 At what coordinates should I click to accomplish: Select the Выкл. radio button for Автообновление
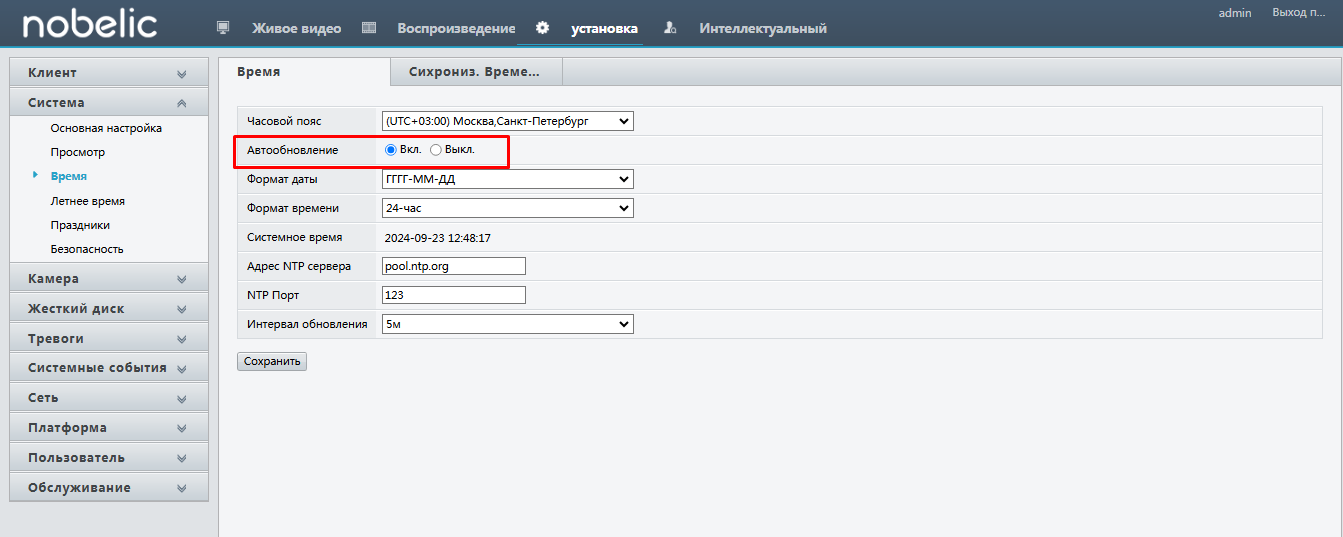click(435, 150)
